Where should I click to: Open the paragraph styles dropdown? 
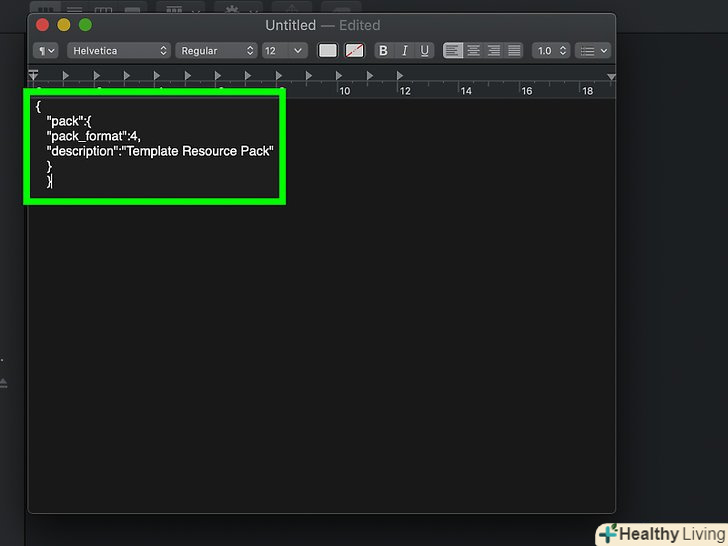[46, 51]
